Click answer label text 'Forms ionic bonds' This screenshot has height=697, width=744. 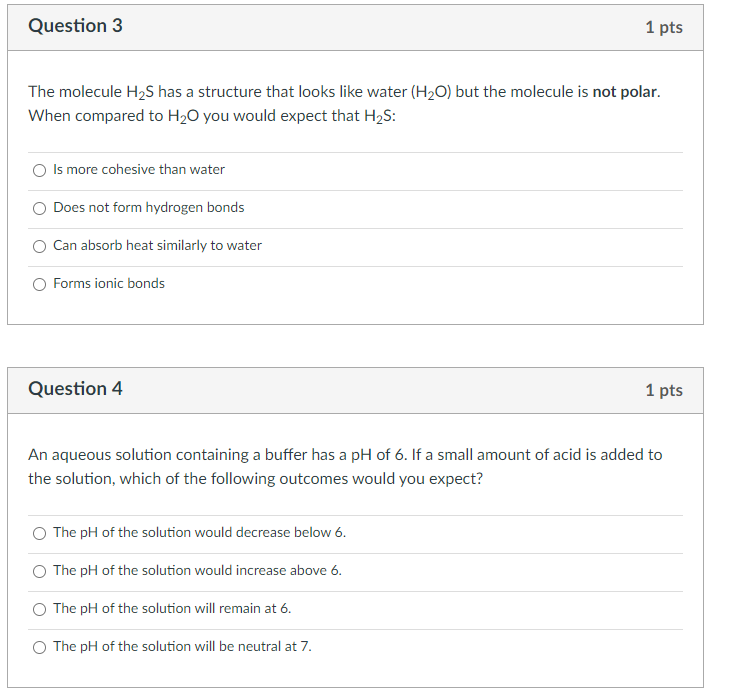click(x=109, y=283)
